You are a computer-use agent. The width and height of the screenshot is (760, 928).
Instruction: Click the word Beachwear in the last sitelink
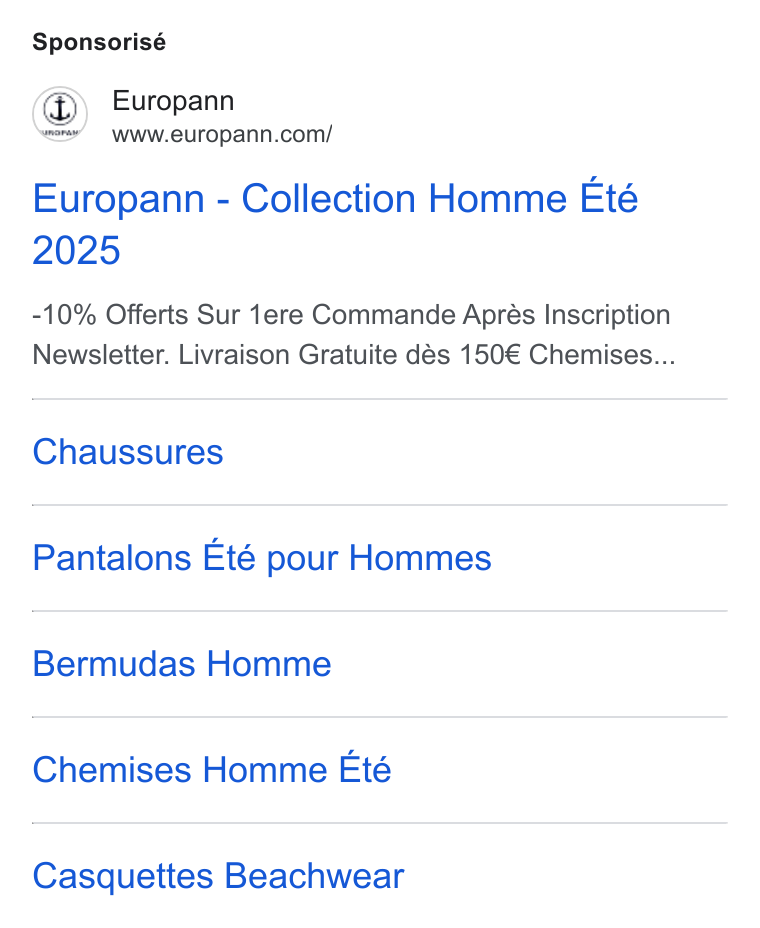(x=315, y=876)
